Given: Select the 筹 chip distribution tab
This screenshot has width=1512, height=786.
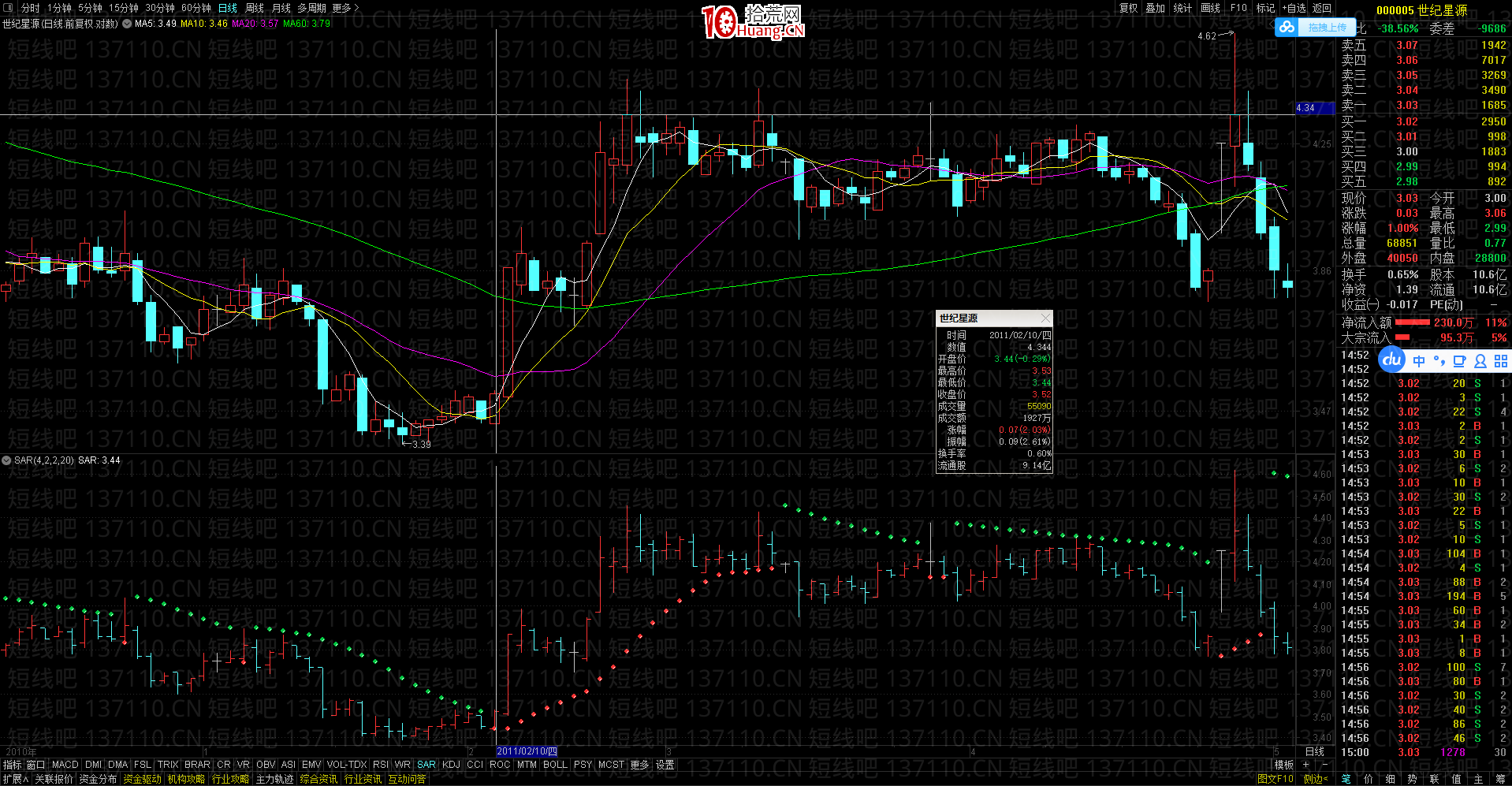Looking at the screenshot, I should click(x=1500, y=779).
